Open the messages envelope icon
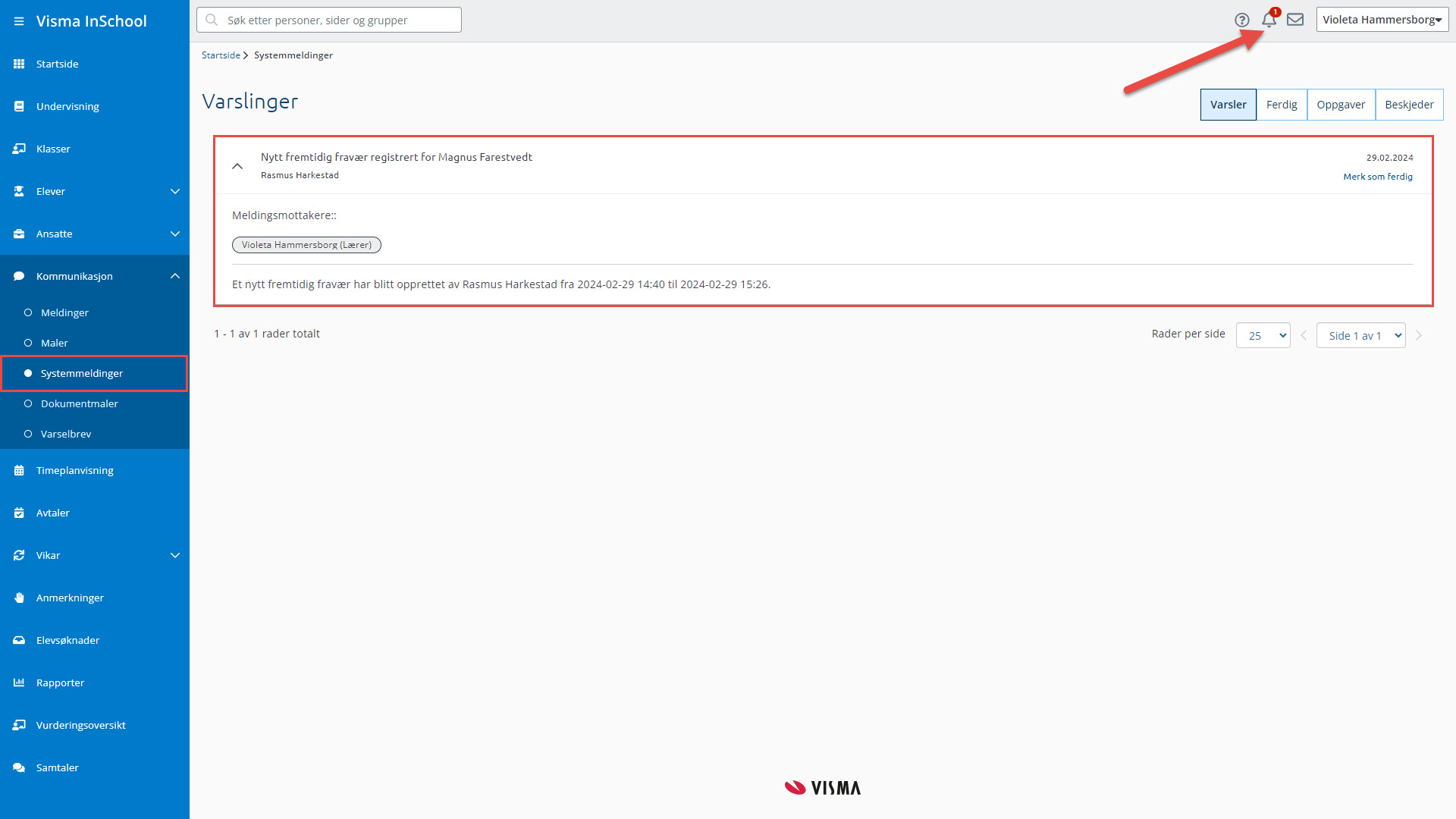1456x819 pixels. tap(1295, 20)
